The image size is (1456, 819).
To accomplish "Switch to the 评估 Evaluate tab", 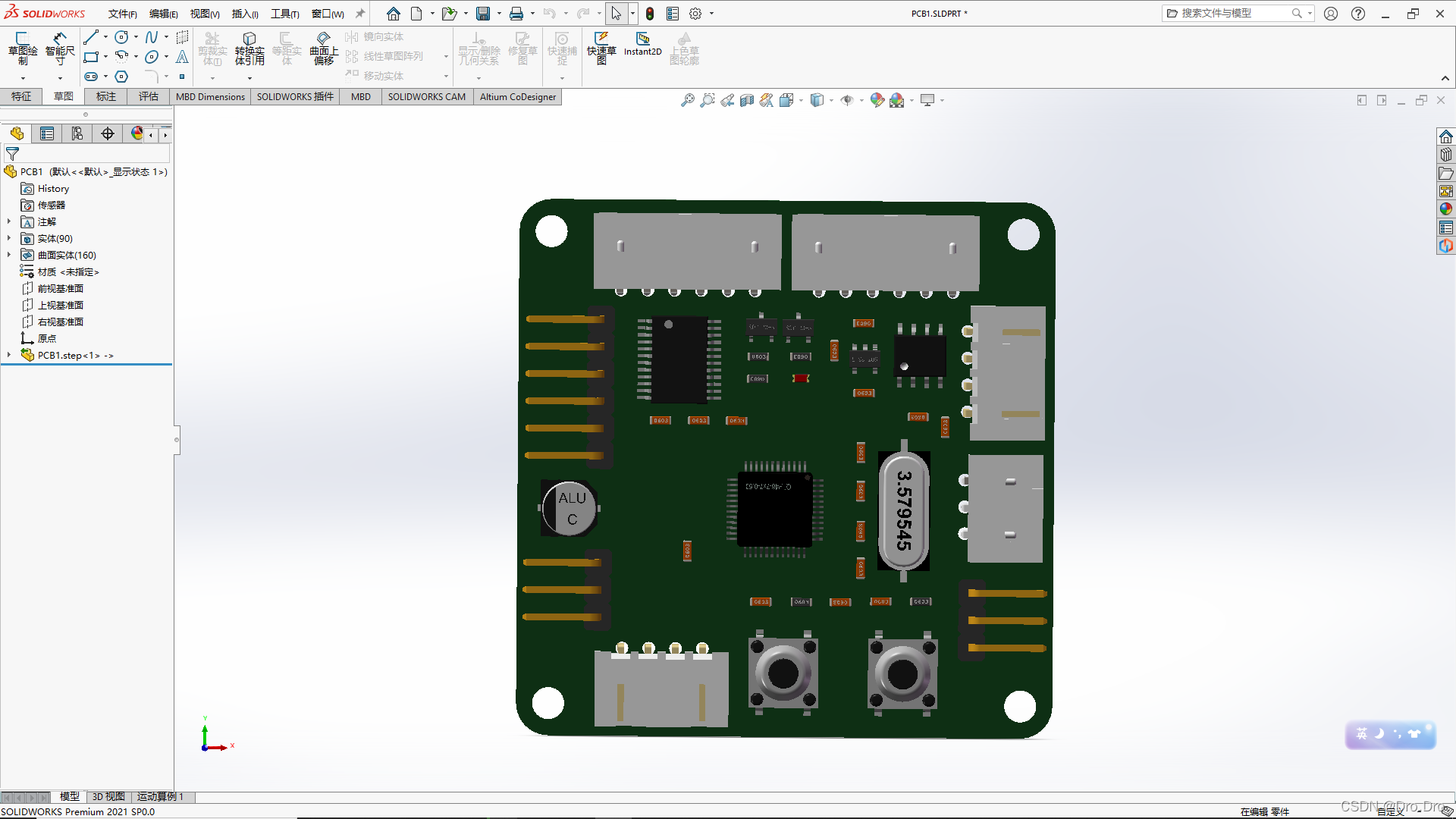I will (x=149, y=96).
